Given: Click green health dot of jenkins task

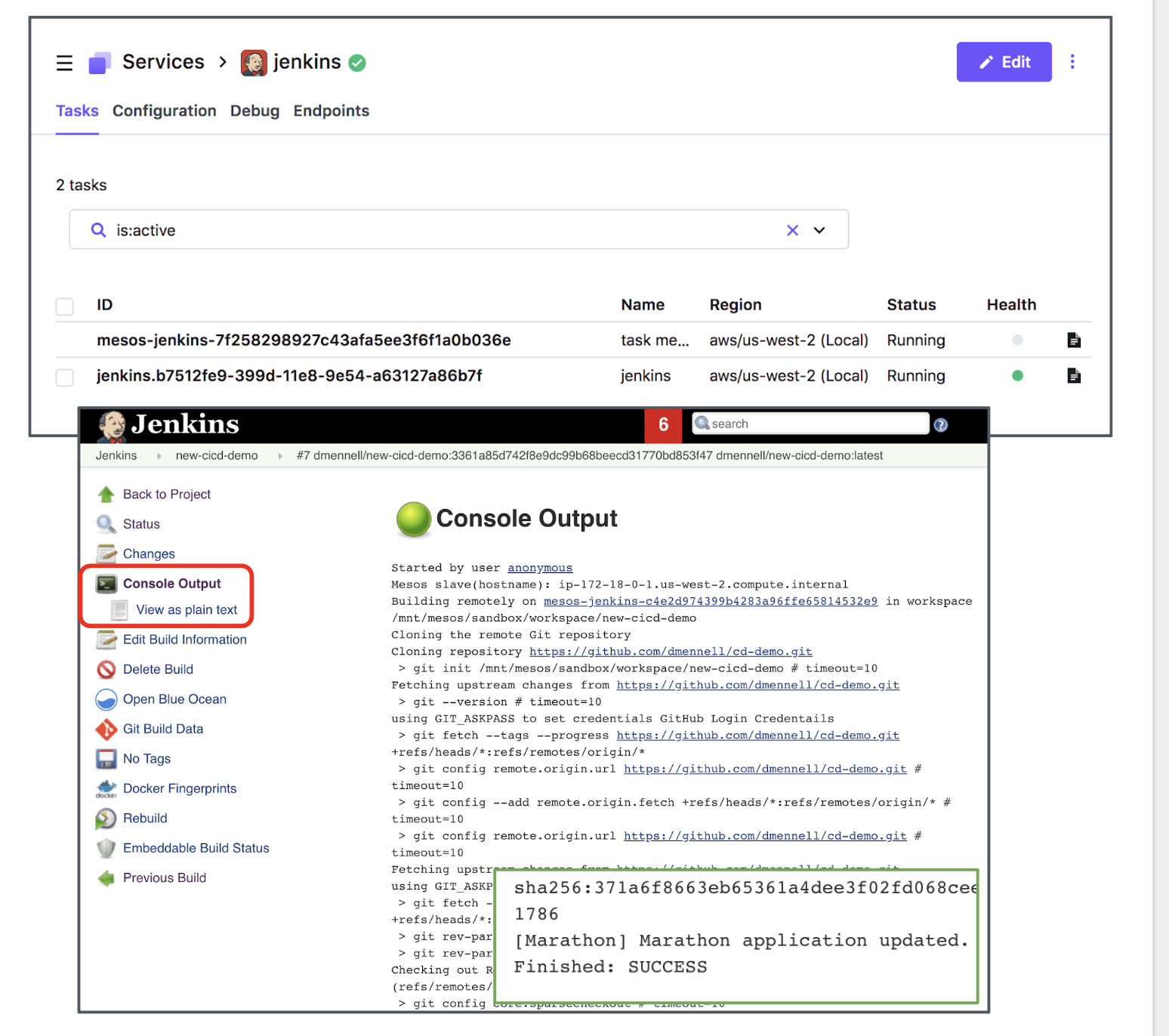Looking at the screenshot, I should (x=1017, y=376).
